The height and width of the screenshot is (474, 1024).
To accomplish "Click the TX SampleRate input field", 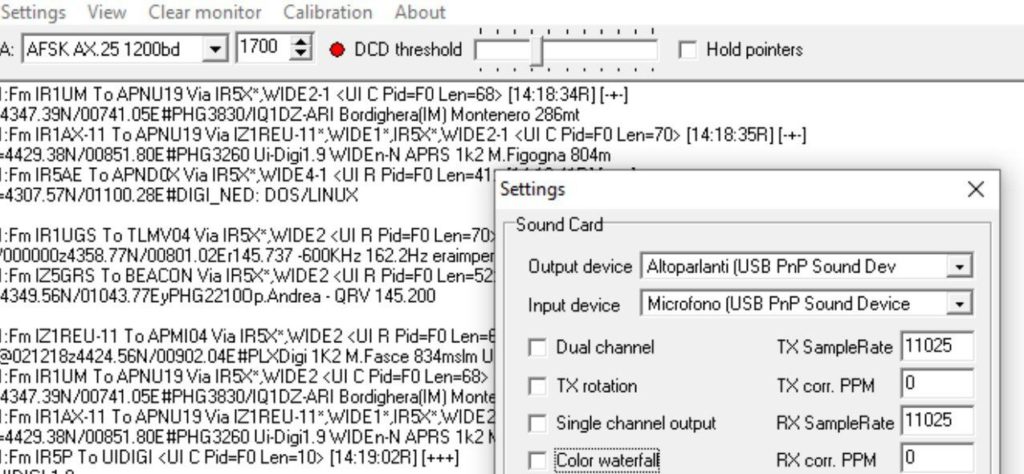I will pos(936,346).
